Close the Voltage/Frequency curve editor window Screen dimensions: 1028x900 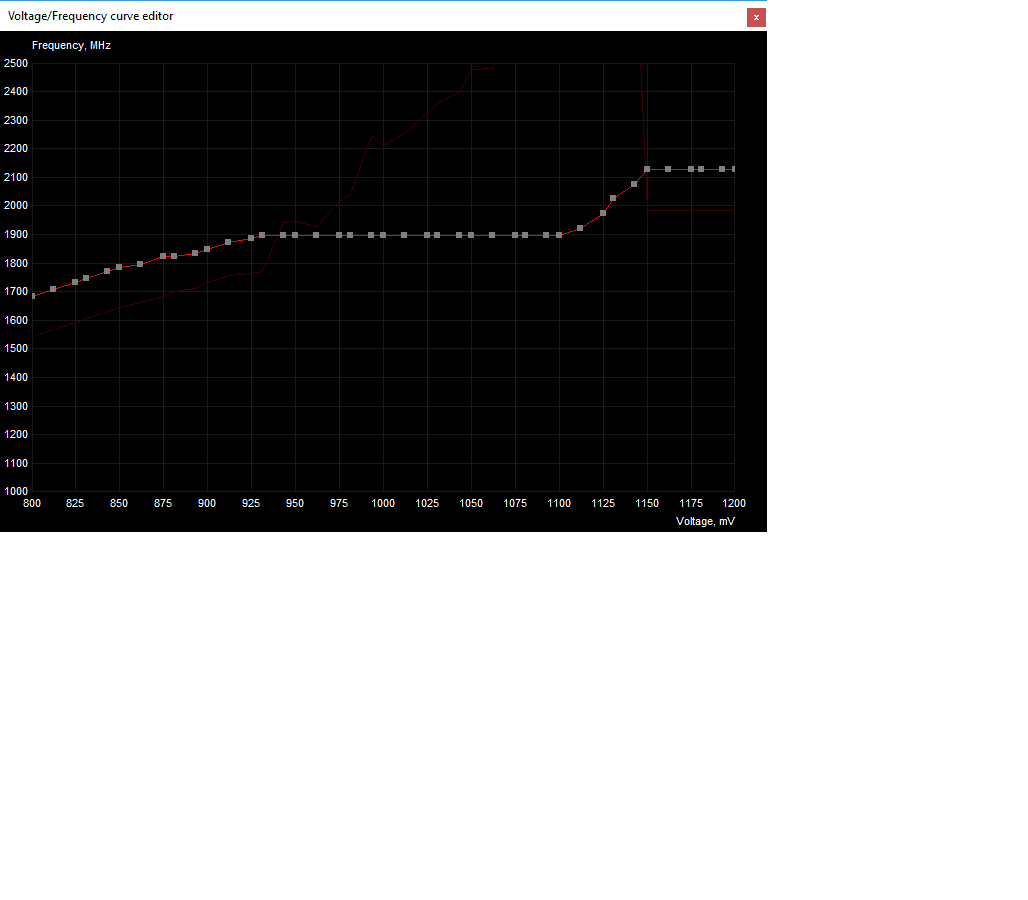point(756,18)
